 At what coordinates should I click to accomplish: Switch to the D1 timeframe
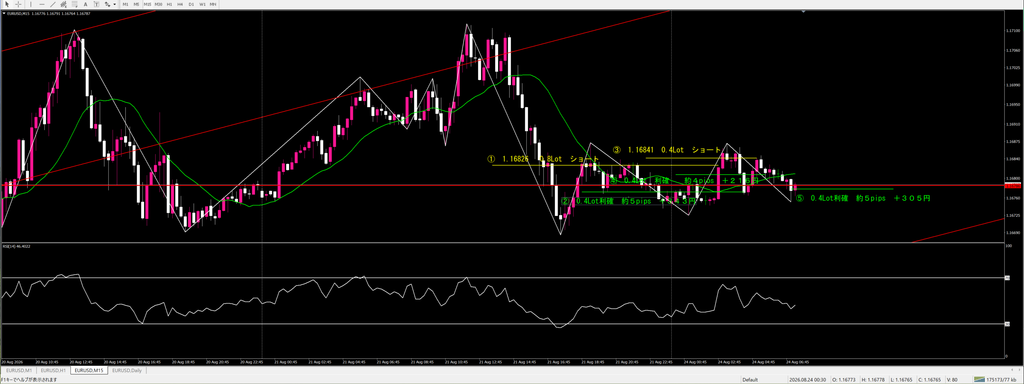pos(191,4)
